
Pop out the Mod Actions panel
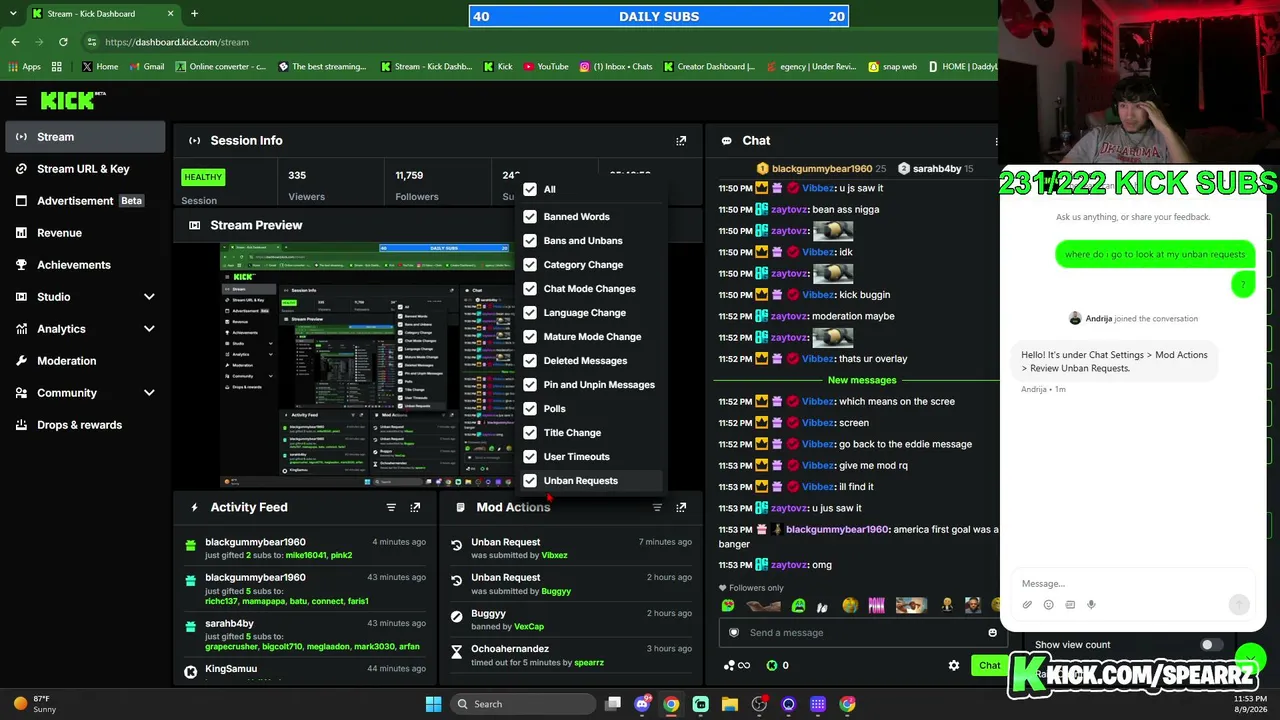[x=681, y=507]
